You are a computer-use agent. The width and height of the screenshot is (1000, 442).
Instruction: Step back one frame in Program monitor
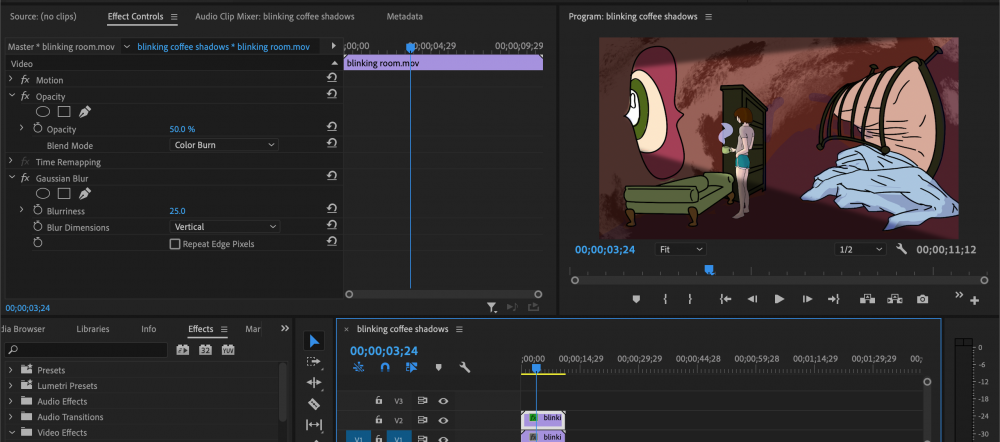753,298
